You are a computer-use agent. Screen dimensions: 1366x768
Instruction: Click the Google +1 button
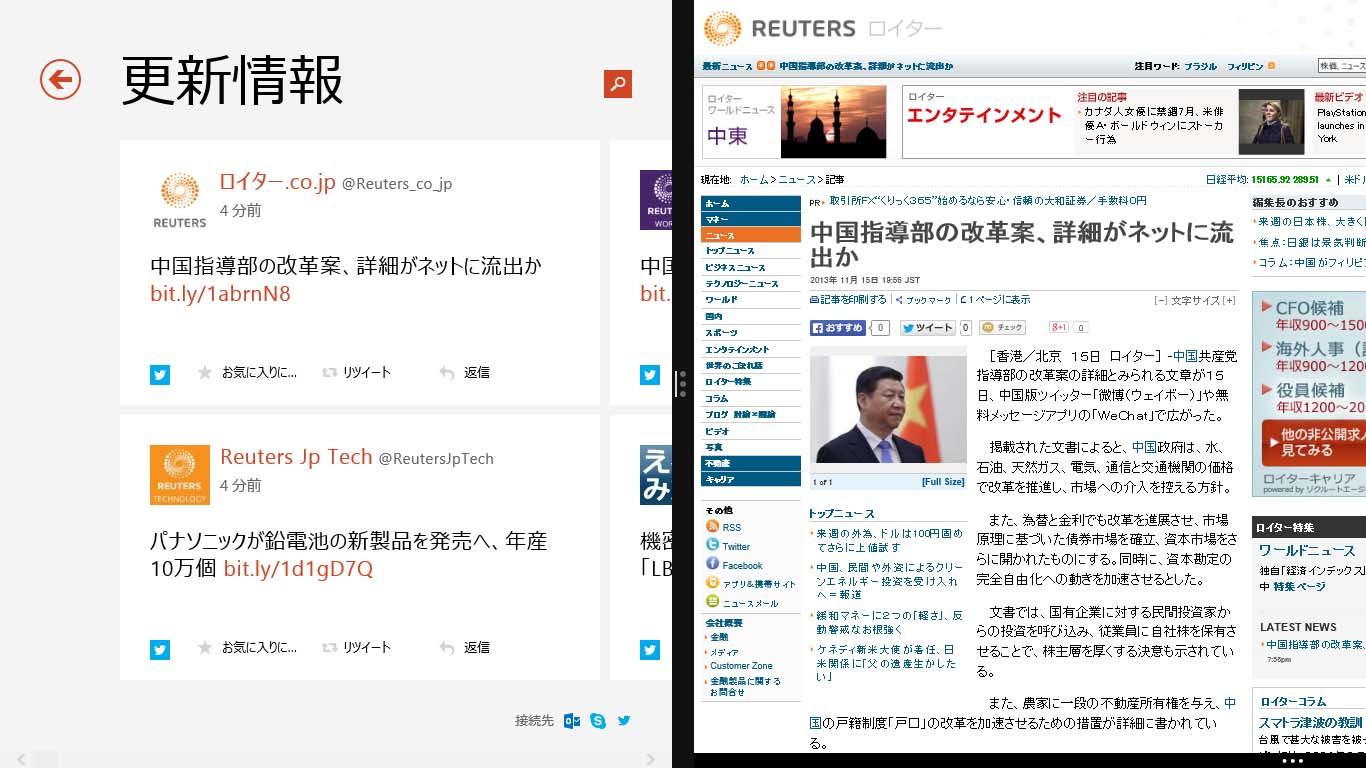[1059, 327]
